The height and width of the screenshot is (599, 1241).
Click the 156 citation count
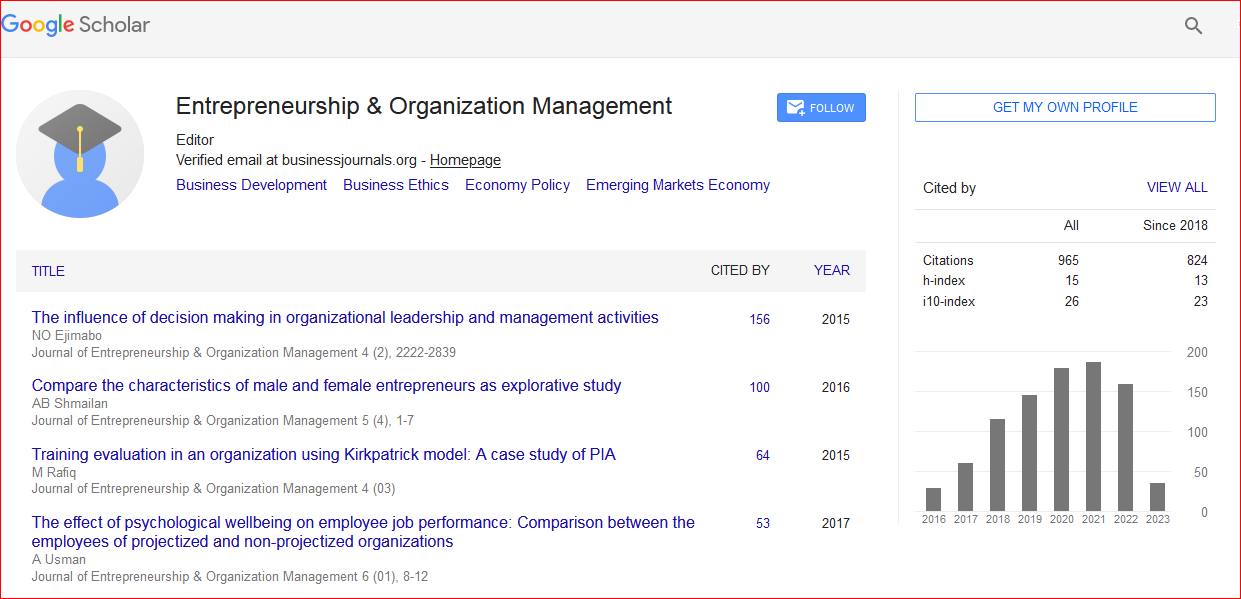[x=759, y=319]
